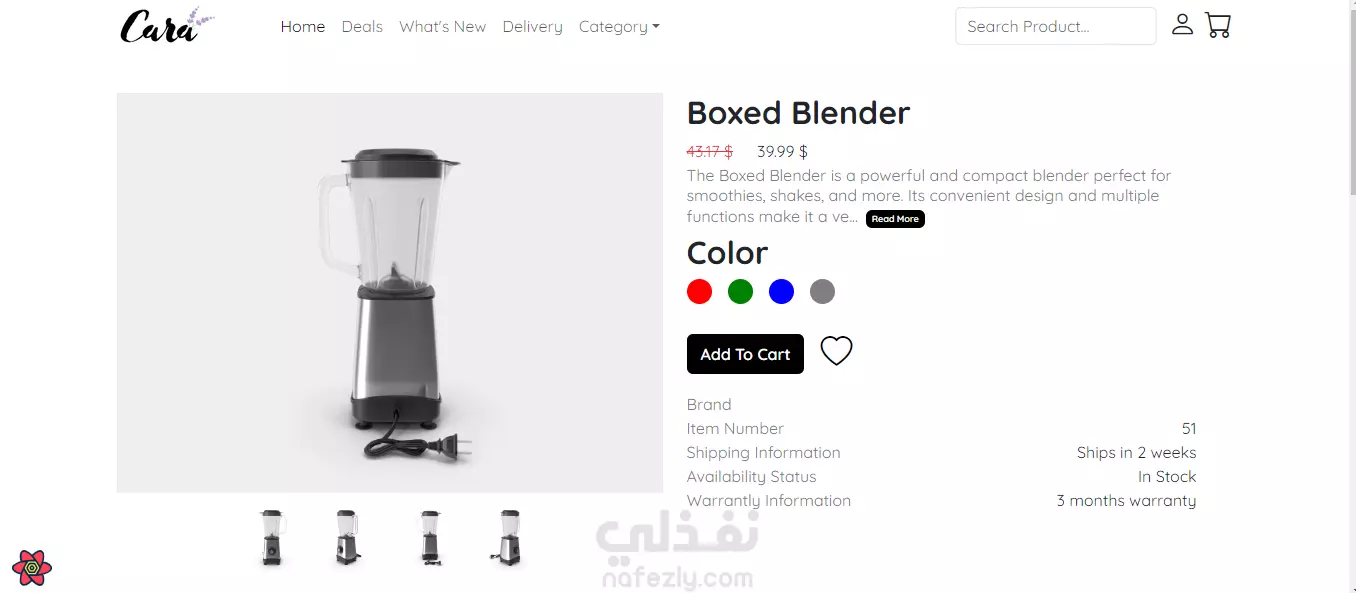The height and width of the screenshot is (593, 1356).
Task: Choose the green color option
Action: pos(740,292)
